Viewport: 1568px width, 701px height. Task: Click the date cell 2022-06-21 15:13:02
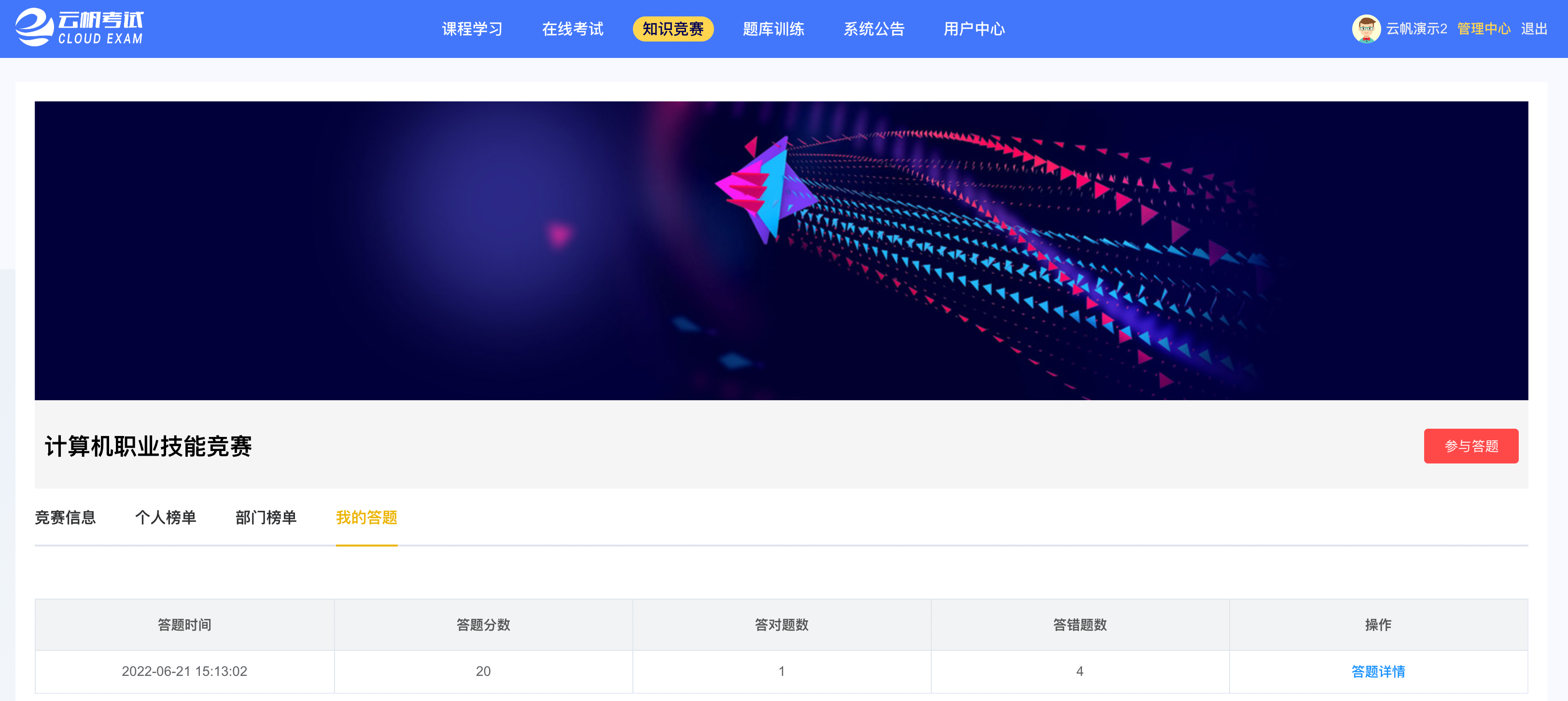click(x=184, y=671)
